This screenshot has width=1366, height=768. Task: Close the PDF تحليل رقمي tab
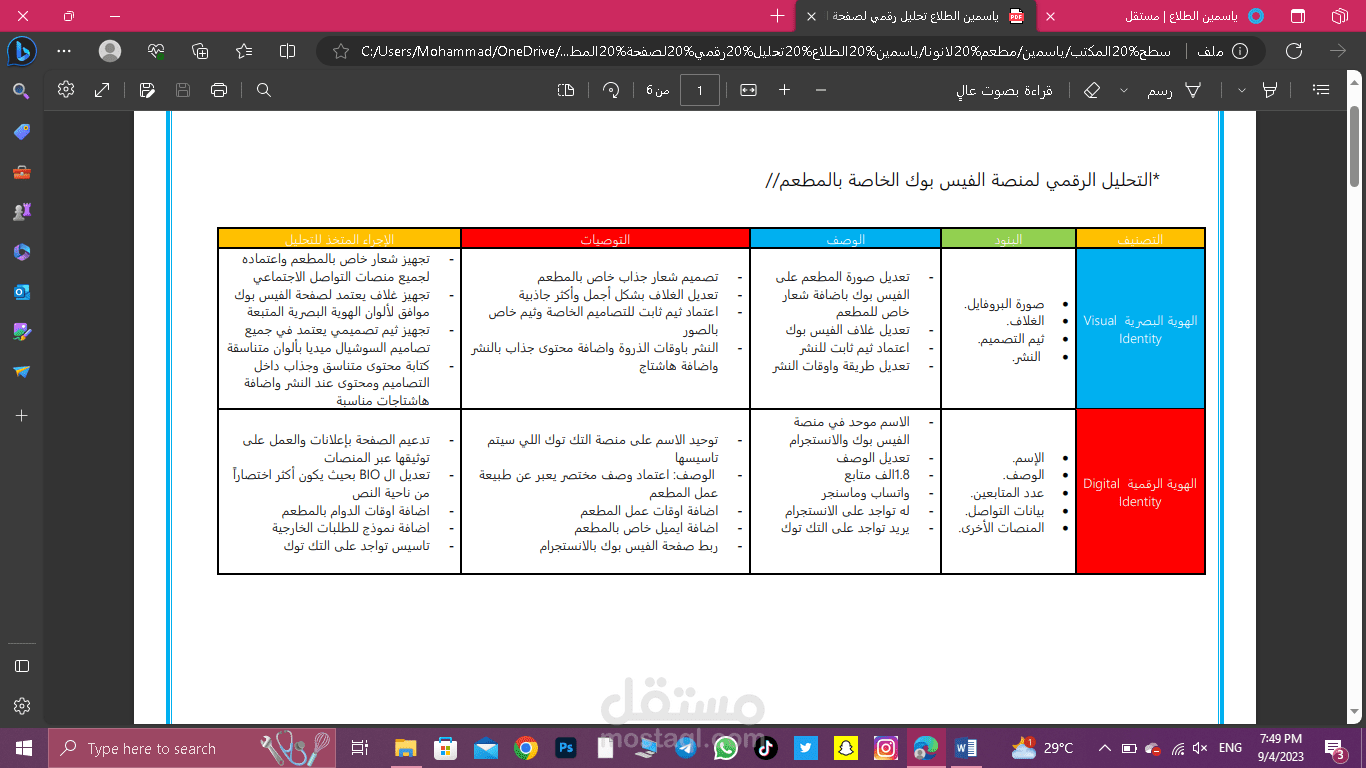[x=811, y=16]
